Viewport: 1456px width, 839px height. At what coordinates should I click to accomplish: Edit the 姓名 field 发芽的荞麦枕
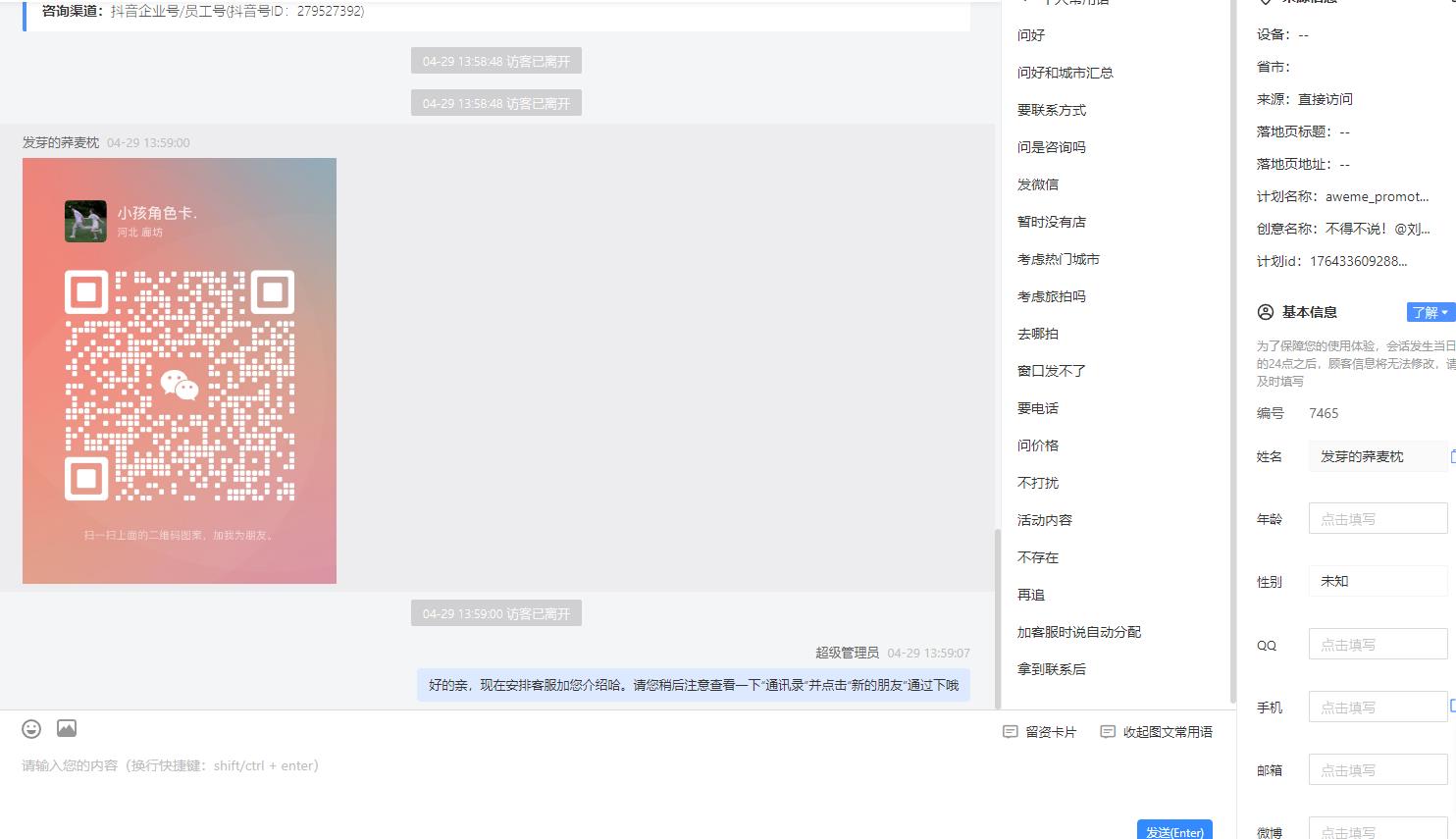1378,456
